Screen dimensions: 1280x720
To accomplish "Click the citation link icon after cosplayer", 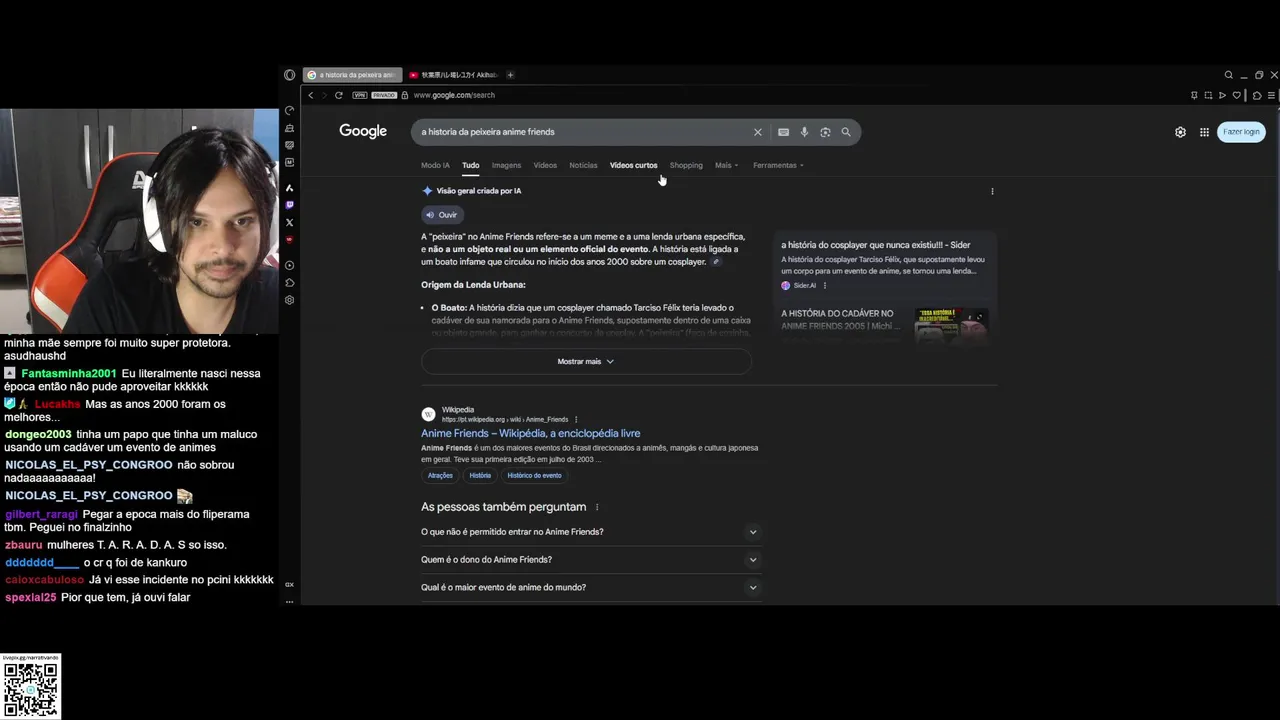I will point(715,262).
